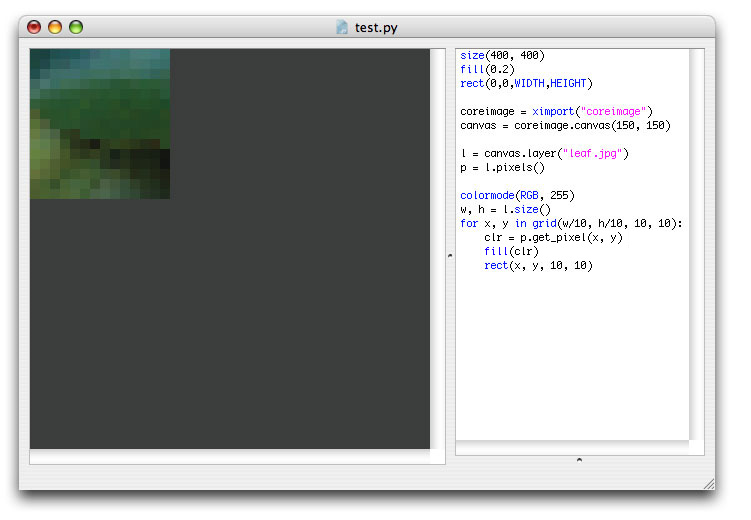Zoom the window with the green button
Image resolution: width=751 pixels, height=520 pixels.
click(76, 27)
